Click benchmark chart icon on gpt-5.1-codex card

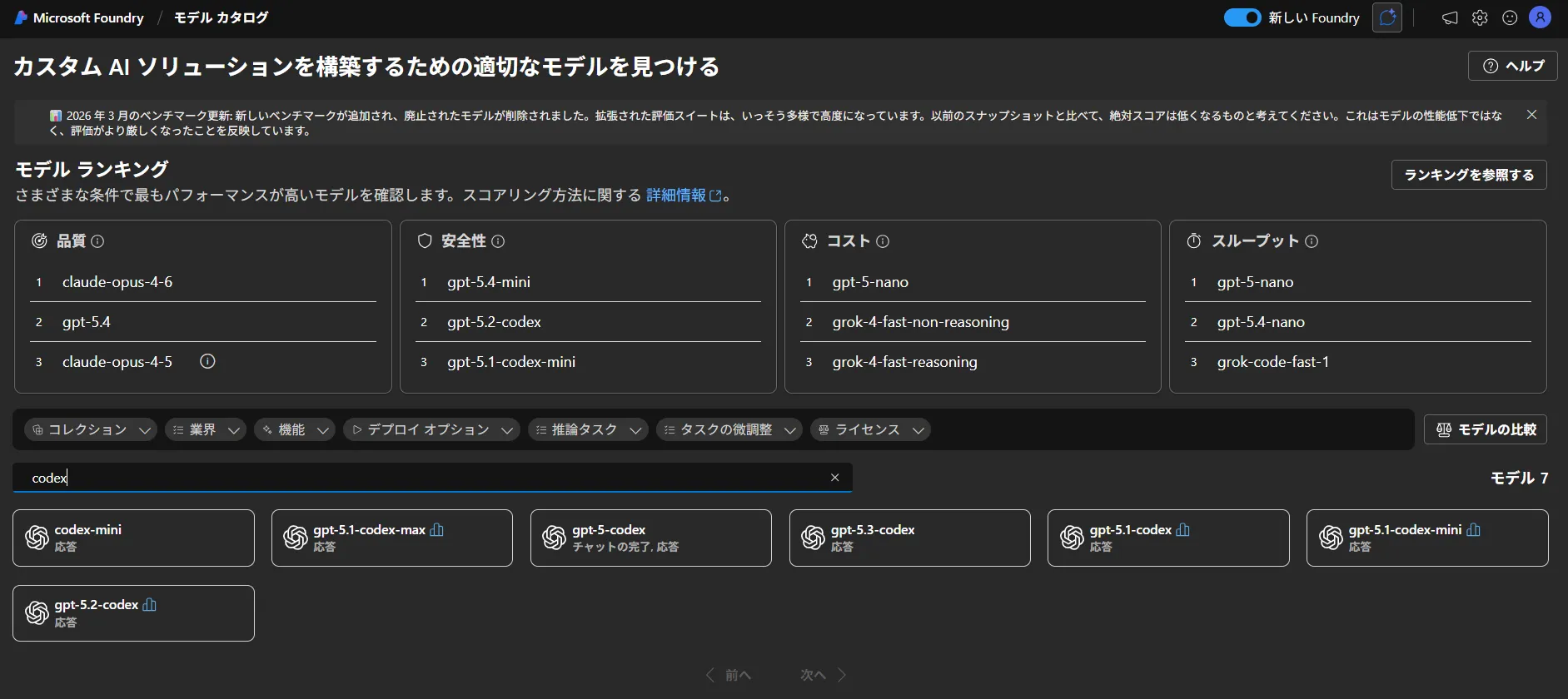coord(1183,529)
